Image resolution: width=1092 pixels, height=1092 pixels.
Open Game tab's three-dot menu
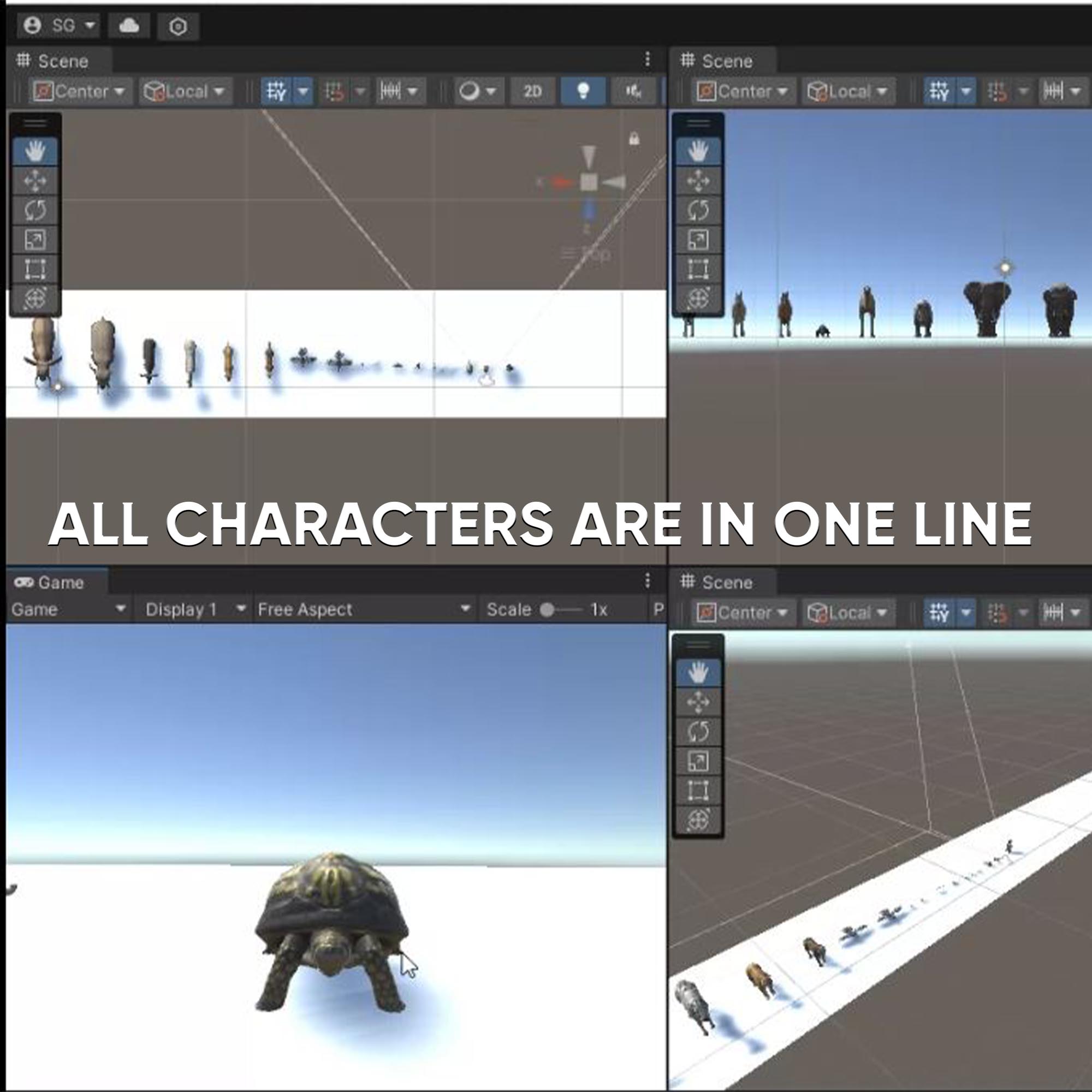(648, 580)
